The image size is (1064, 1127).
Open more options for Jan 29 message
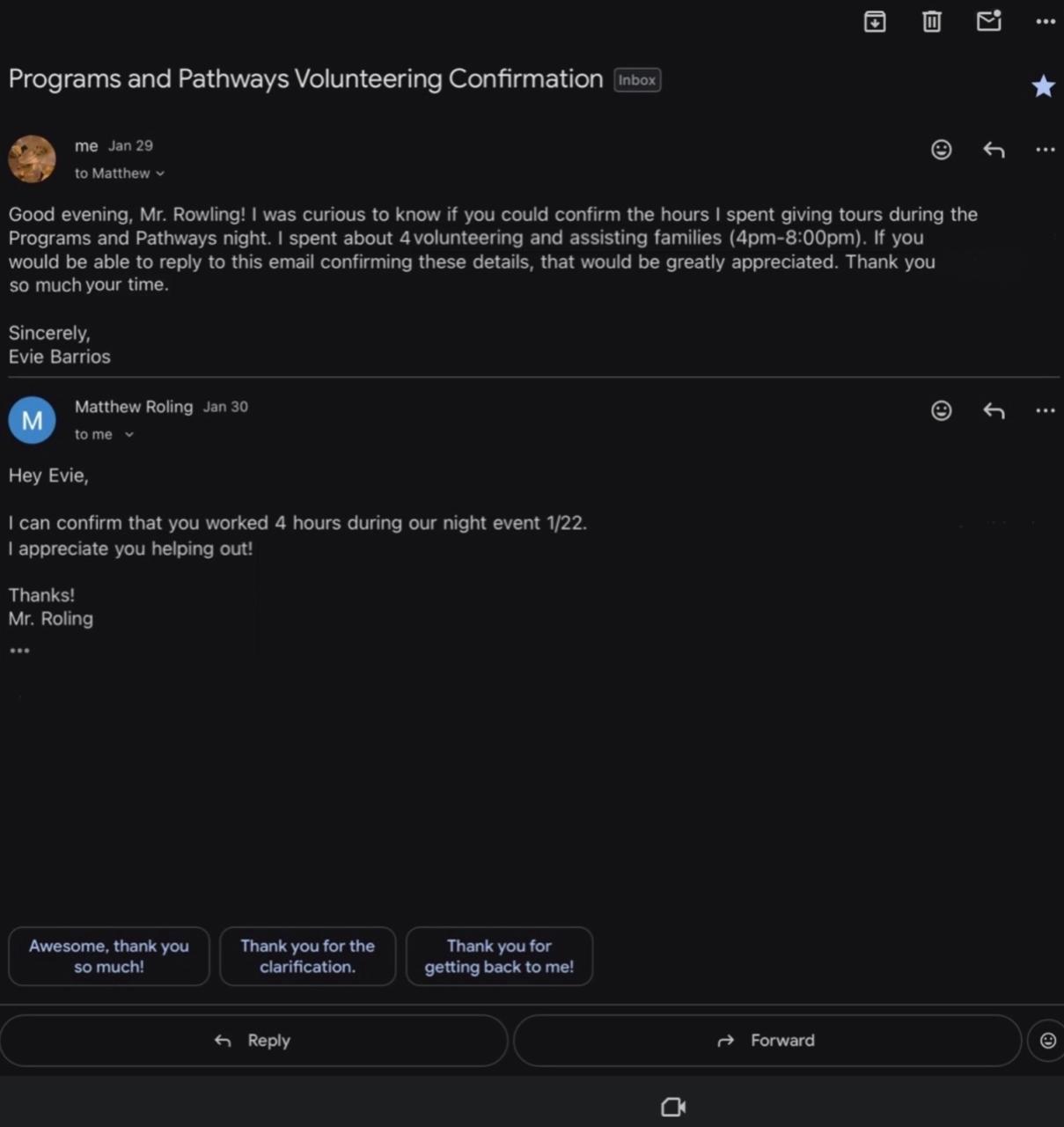(1046, 150)
